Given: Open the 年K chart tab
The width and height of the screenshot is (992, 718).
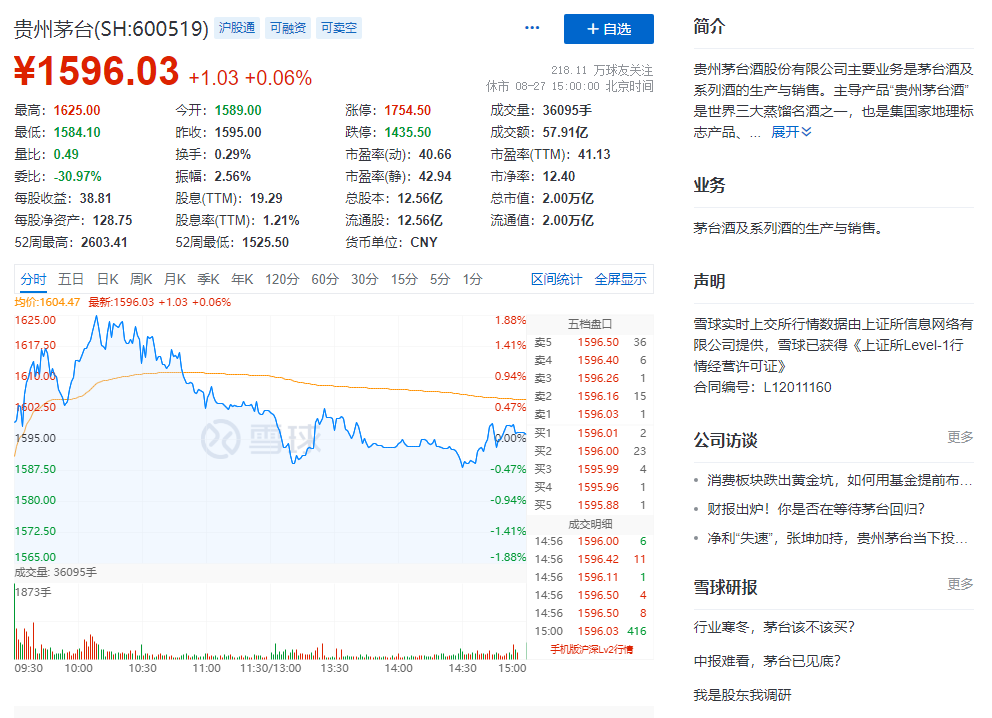Looking at the screenshot, I should [x=242, y=279].
